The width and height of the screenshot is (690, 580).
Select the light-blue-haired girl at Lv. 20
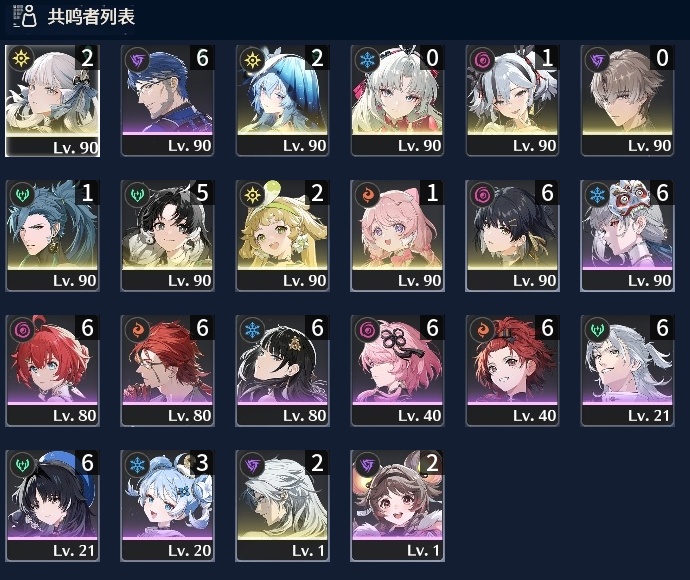coord(167,506)
